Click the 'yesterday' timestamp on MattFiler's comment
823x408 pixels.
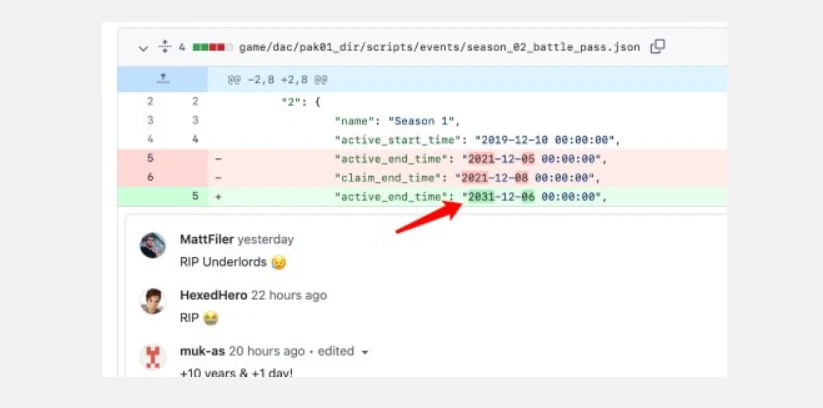point(266,240)
